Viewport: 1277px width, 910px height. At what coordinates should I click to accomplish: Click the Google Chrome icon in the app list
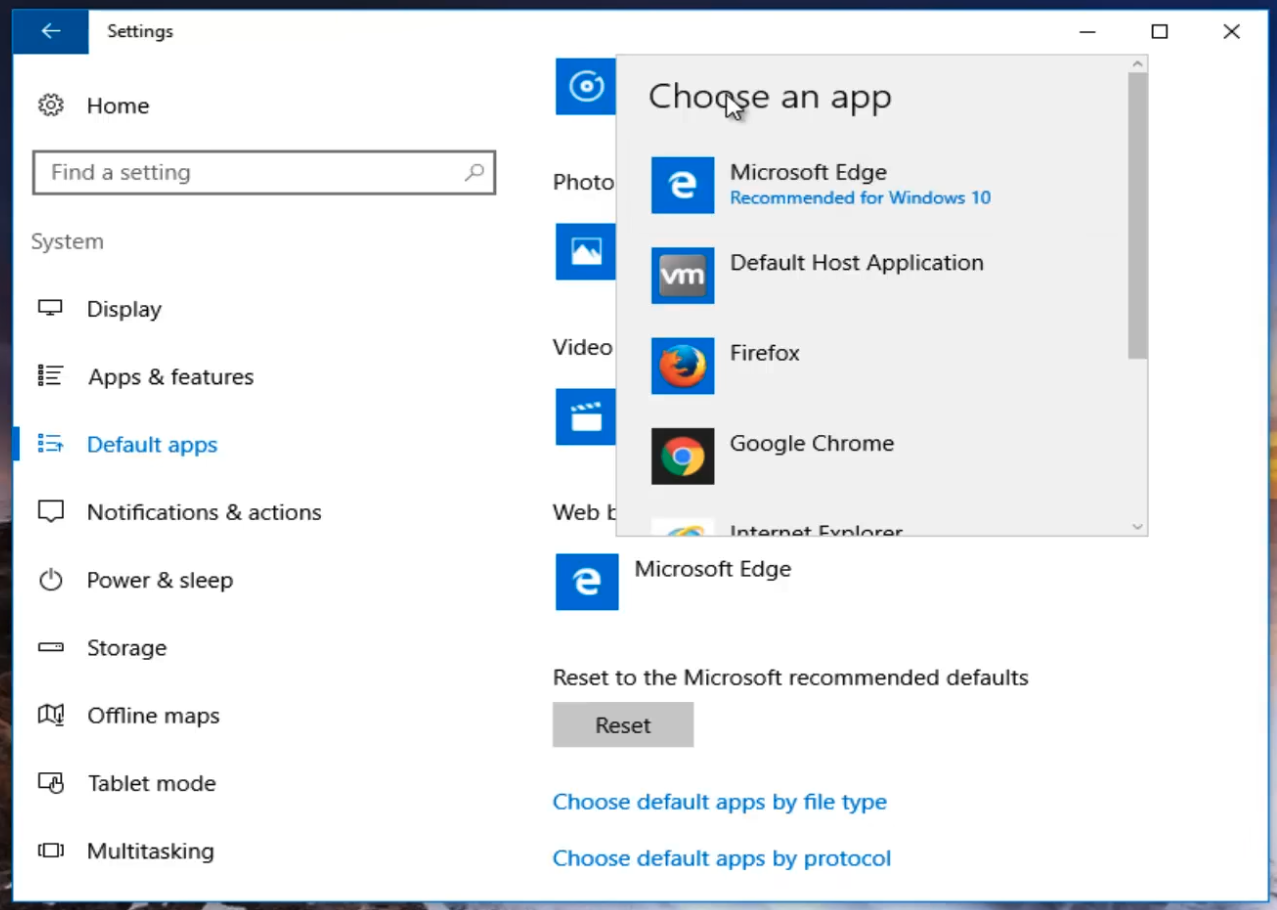(683, 456)
